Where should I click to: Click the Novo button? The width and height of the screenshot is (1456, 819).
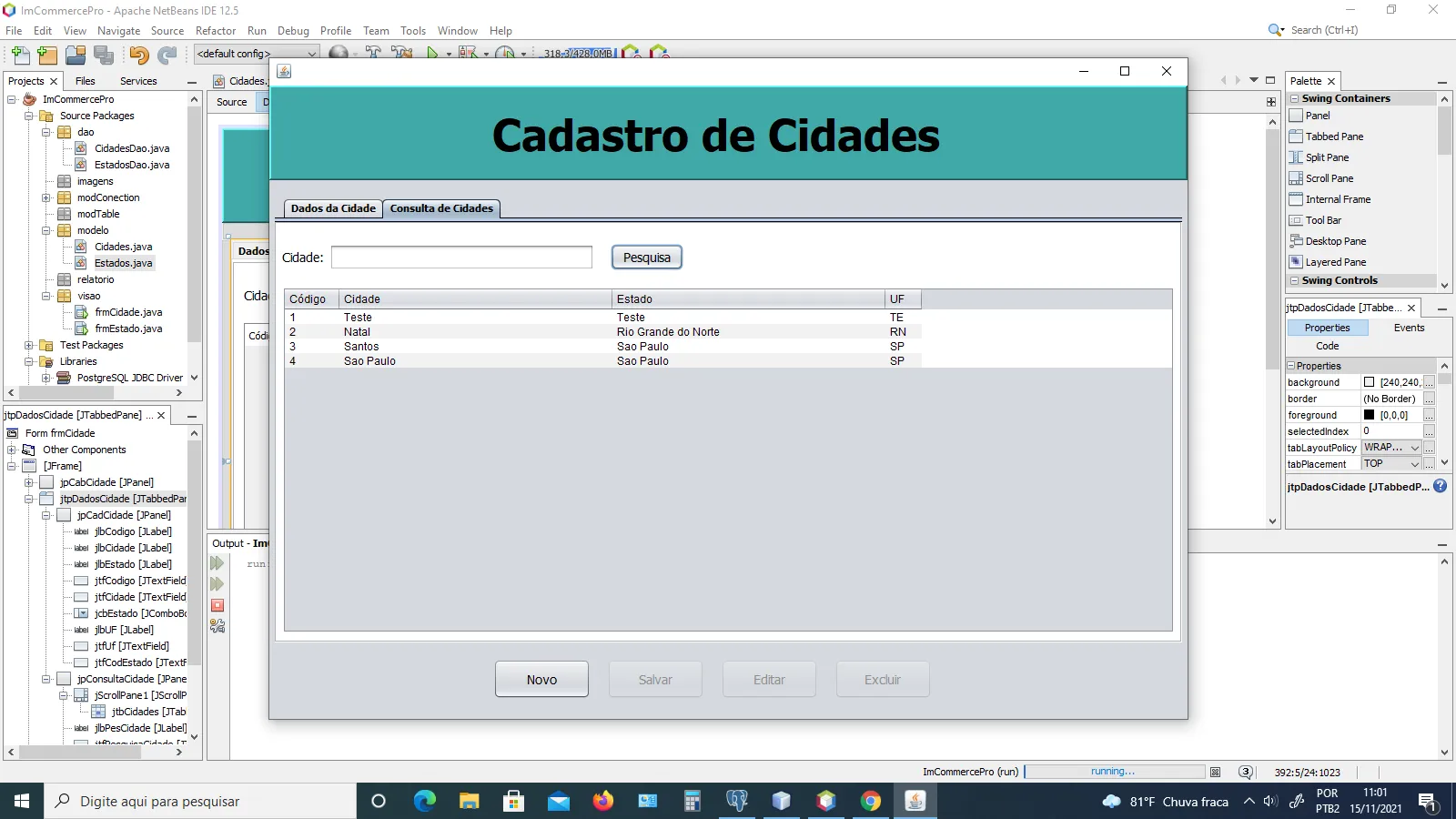pyautogui.click(x=541, y=679)
